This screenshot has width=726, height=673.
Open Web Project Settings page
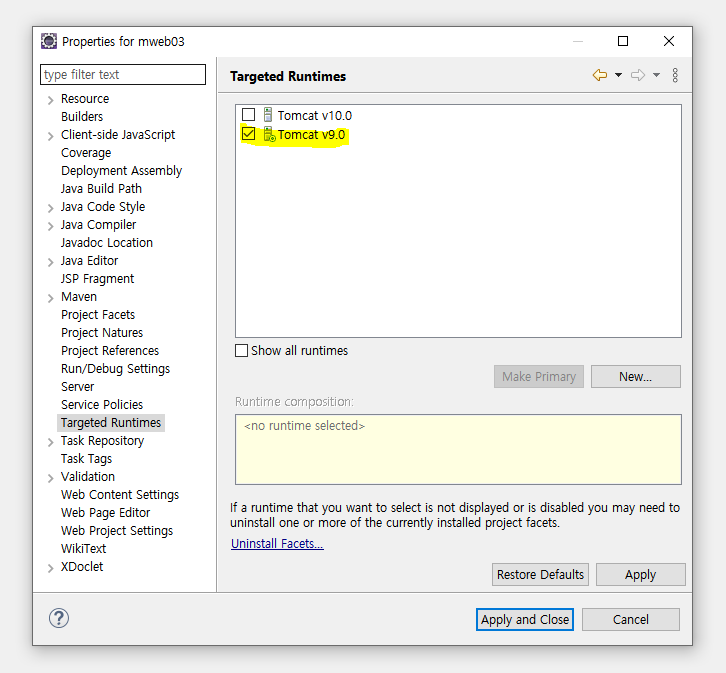click(x=117, y=531)
